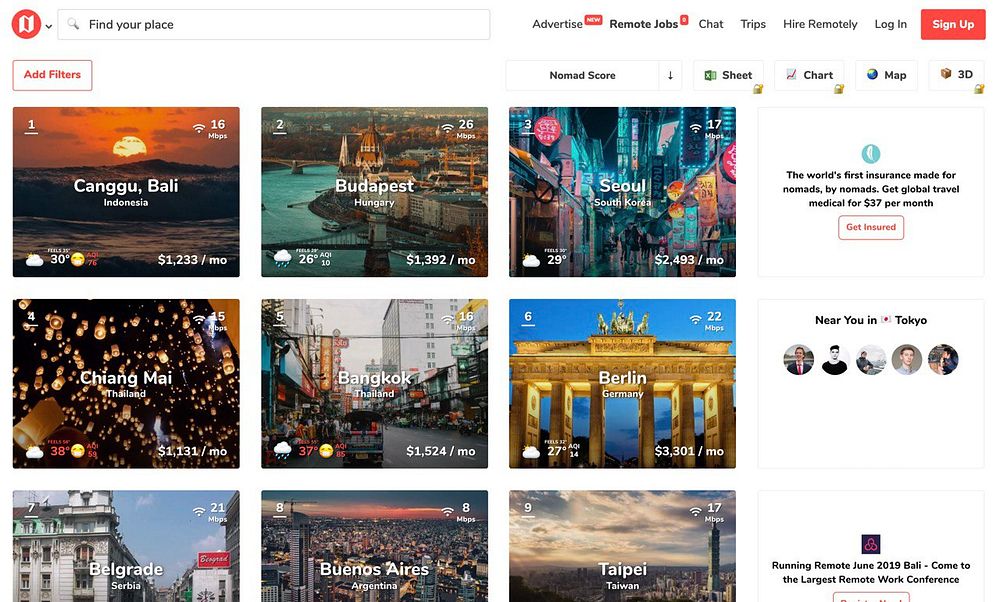The width and height of the screenshot is (1000, 602).
Task: Click the weather icon on Berlin card
Action: click(531, 452)
